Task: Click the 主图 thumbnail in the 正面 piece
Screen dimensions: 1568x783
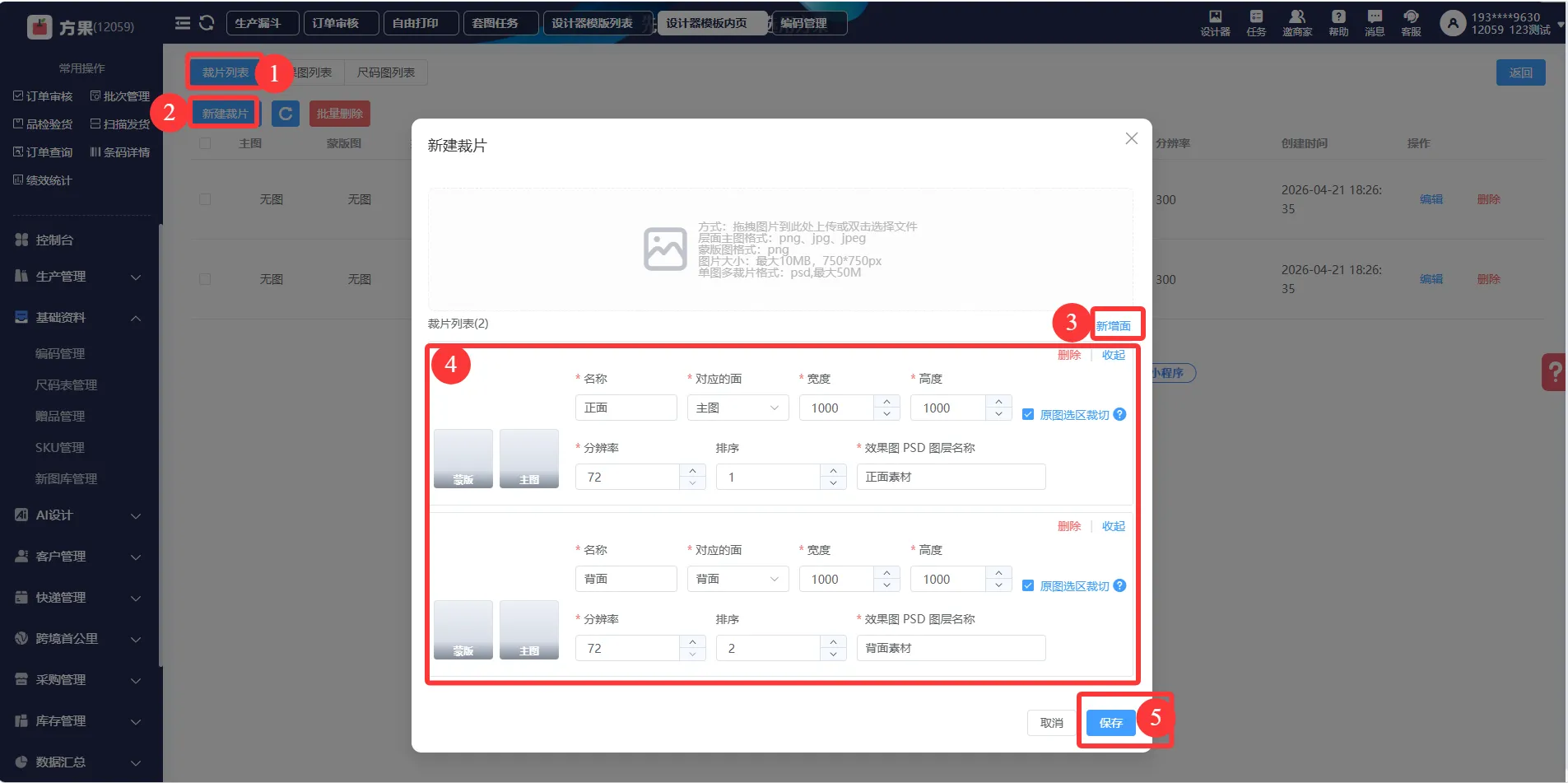Action: coord(529,459)
